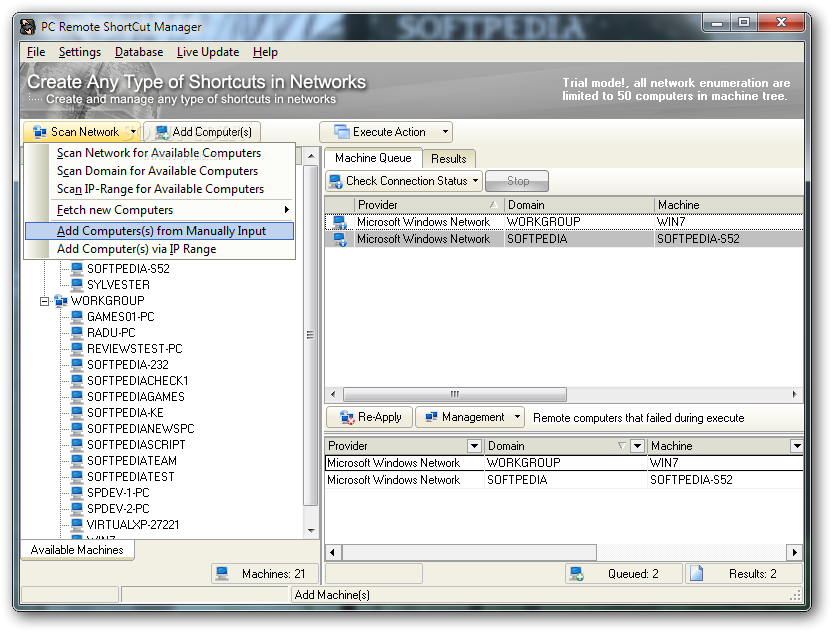Click the Execute Action icon
Screen dimensions: 832x632
[x=341, y=132]
